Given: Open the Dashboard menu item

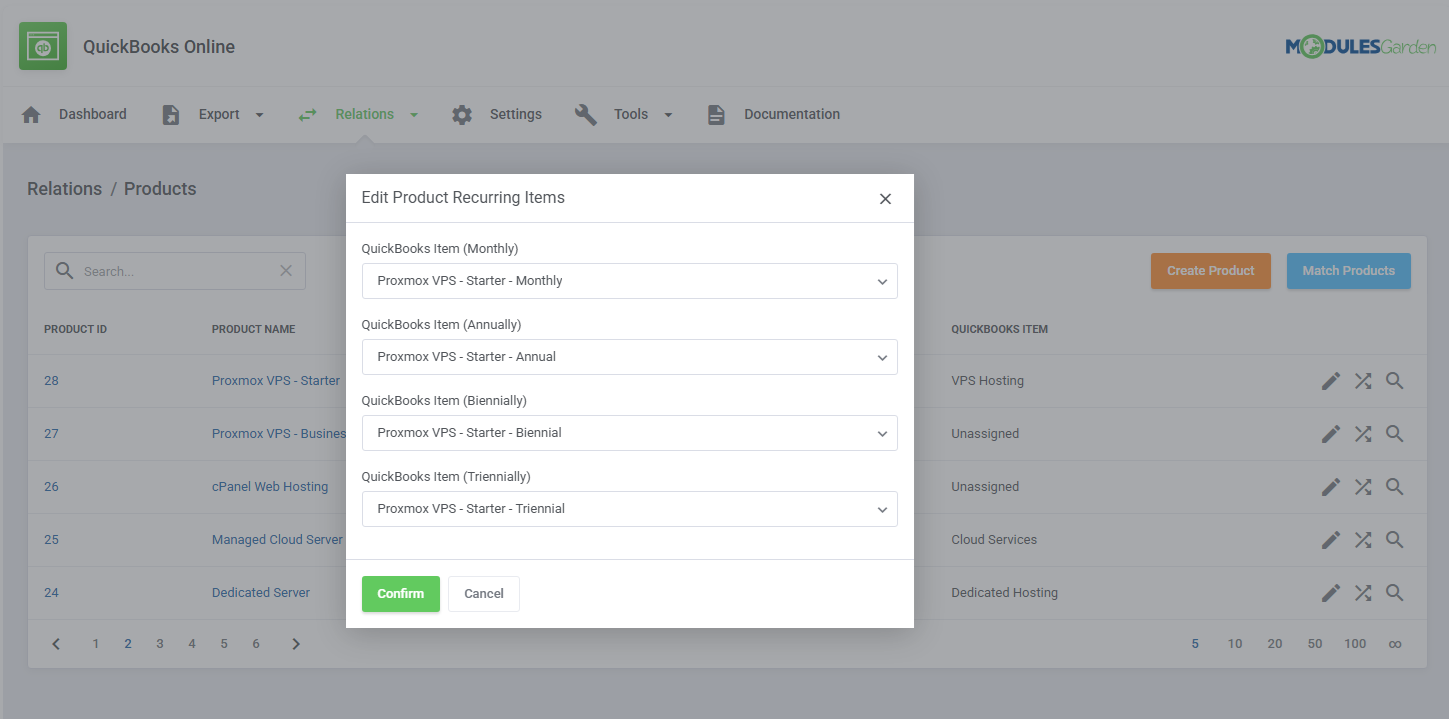Looking at the screenshot, I should 92,114.
